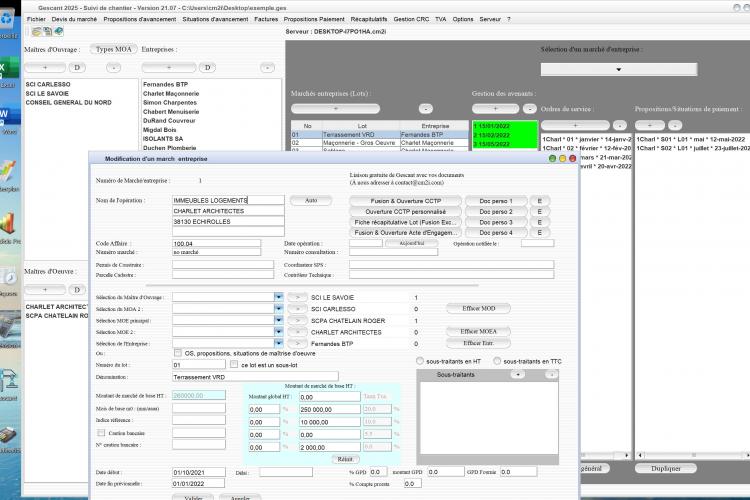Remove selected Maître d'Ouvrage with minus
Image resolution: width=750 pixels, height=500 pixels.
tap(113, 67)
